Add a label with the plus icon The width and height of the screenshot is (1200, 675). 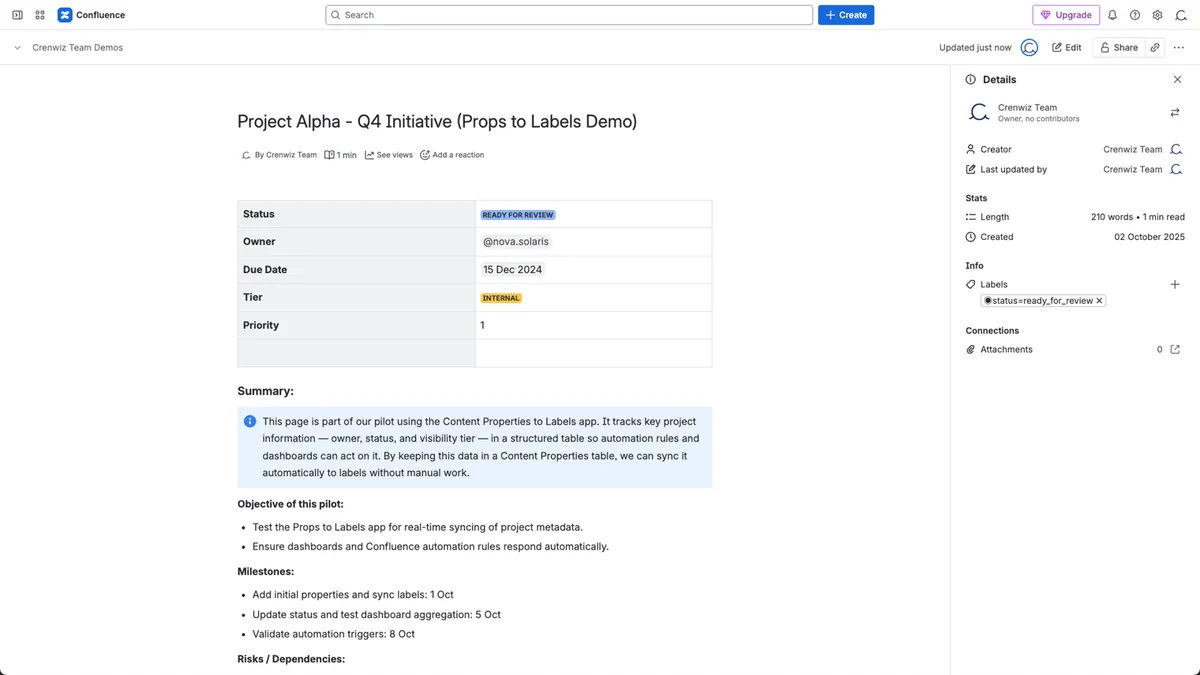(1175, 284)
